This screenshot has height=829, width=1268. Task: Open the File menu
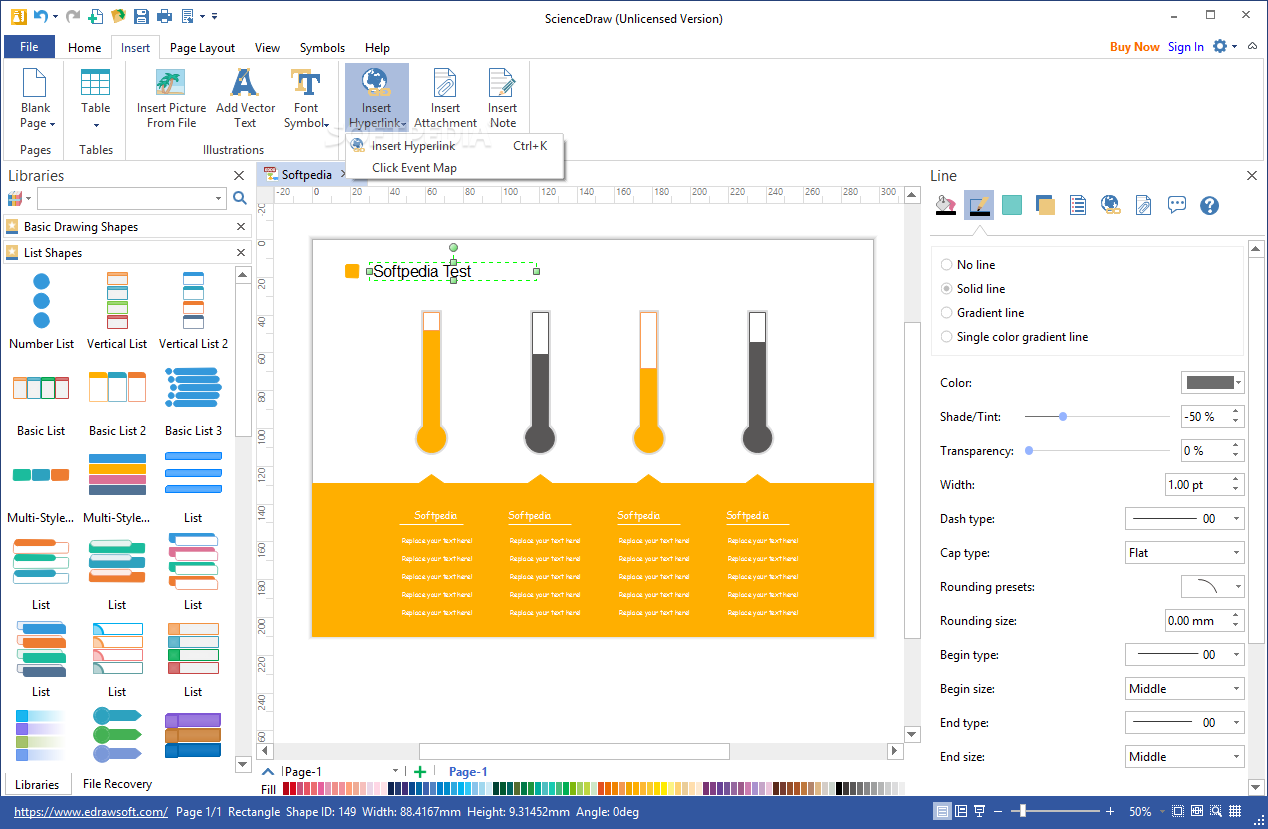[29, 47]
